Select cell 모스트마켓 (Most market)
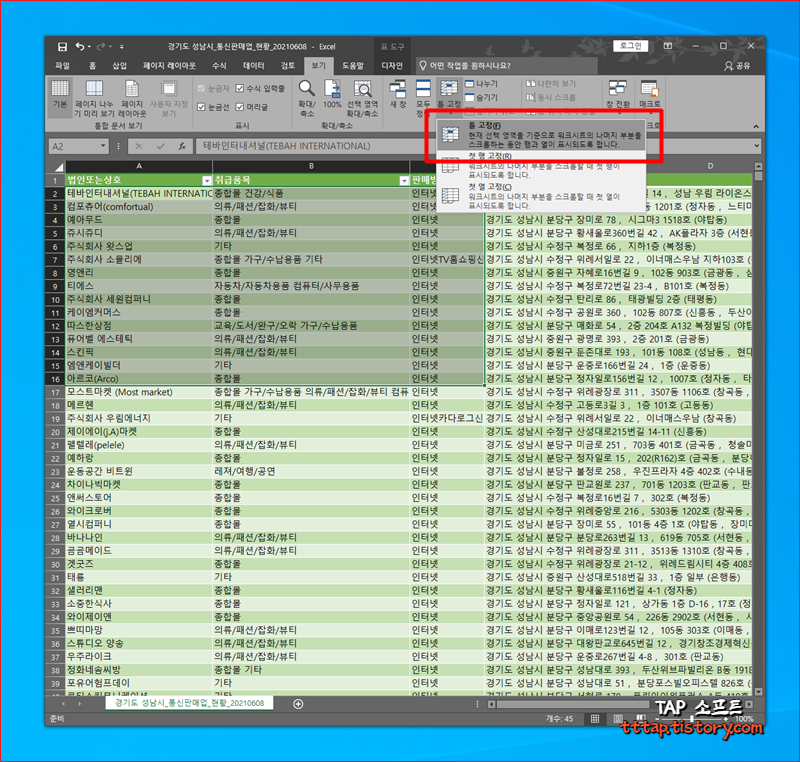This screenshot has width=800, height=762. point(139,392)
